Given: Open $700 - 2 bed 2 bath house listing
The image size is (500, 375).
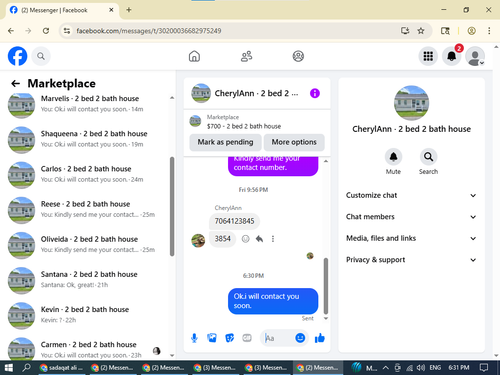Looking at the screenshot, I should [244, 126].
